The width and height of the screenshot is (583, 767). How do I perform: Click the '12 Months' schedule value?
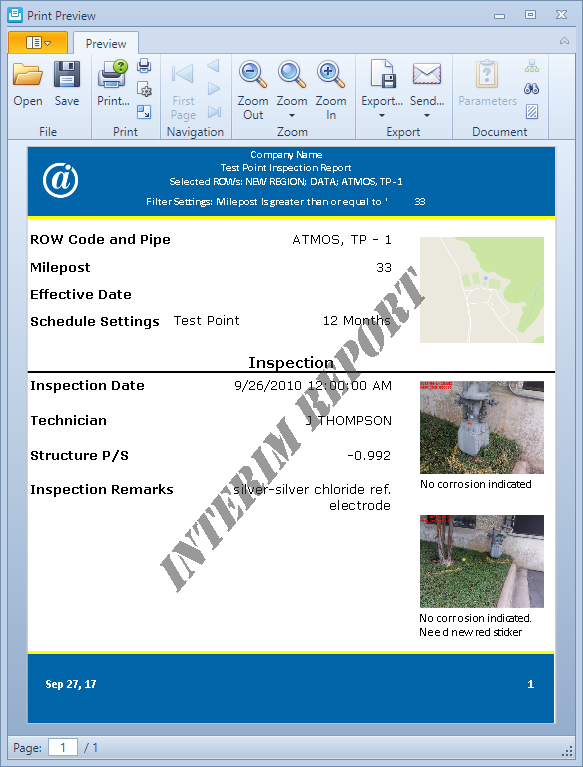pyautogui.click(x=357, y=321)
